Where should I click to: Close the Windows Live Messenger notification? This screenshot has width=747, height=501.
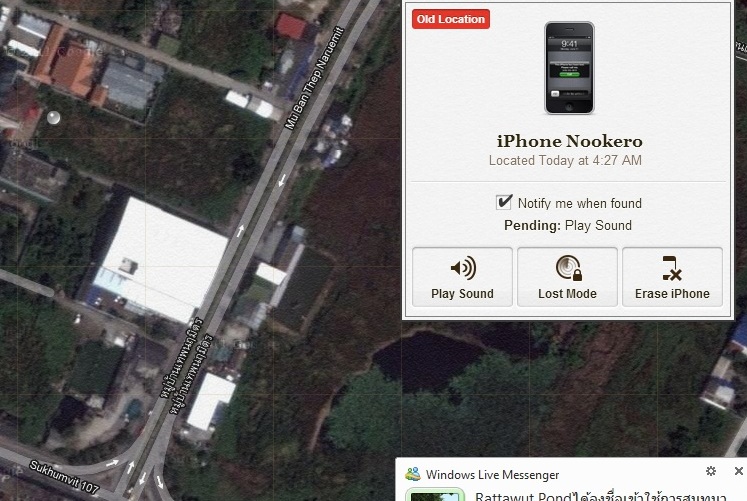click(738, 471)
